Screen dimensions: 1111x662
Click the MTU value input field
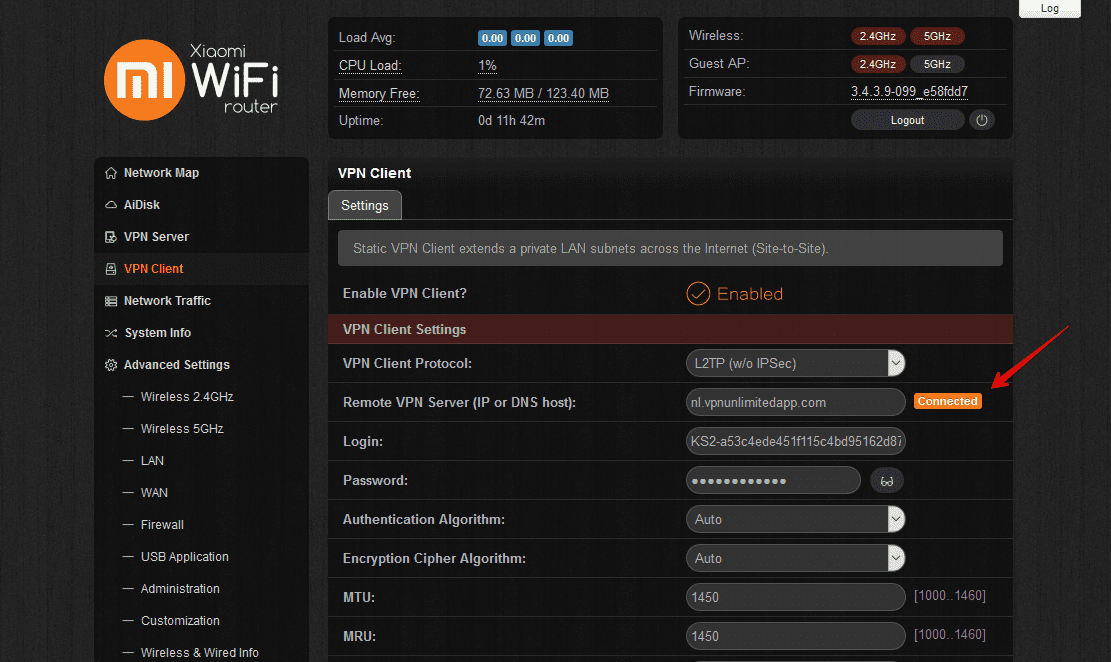(x=795, y=597)
